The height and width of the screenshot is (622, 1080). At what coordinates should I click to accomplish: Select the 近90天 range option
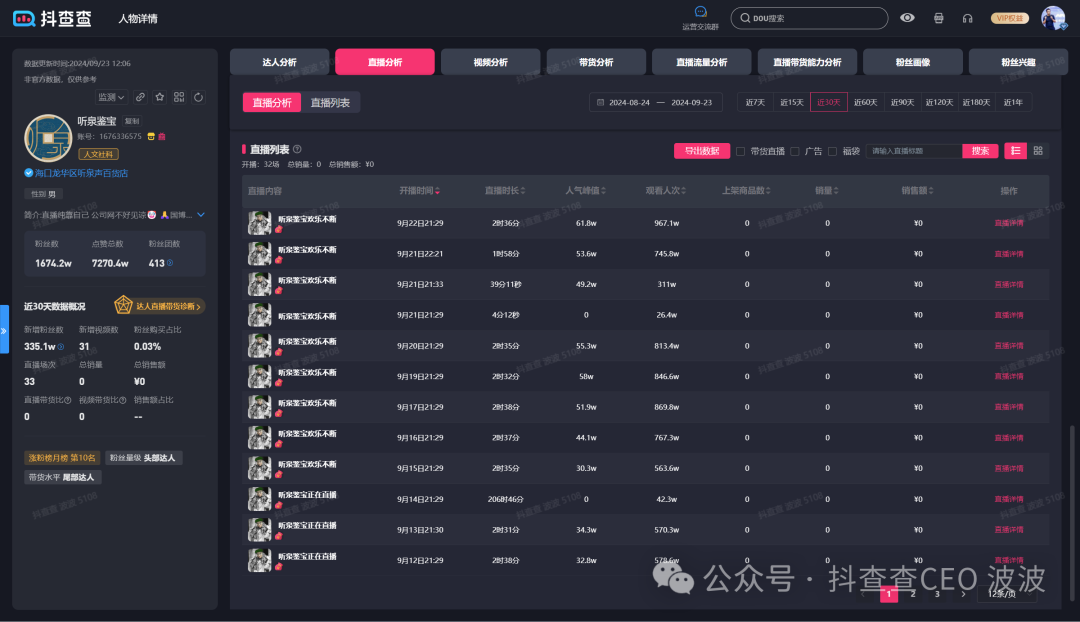(x=902, y=102)
